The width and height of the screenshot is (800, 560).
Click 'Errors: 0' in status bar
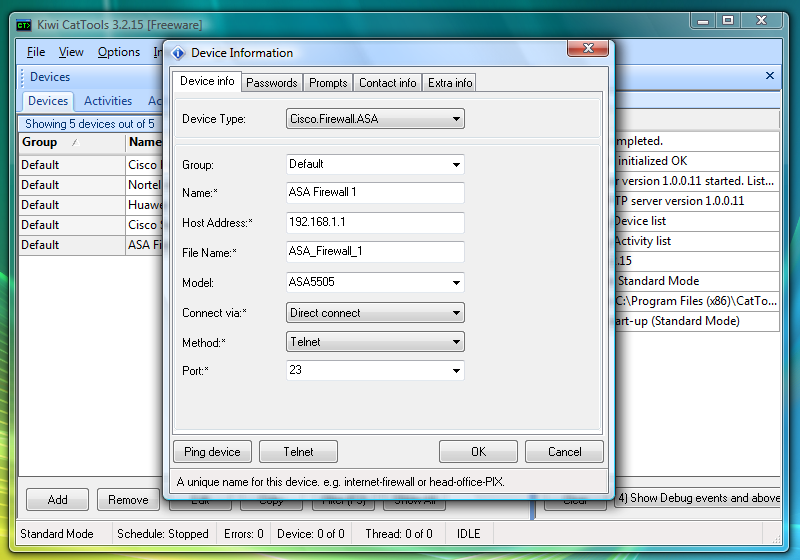point(244,534)
